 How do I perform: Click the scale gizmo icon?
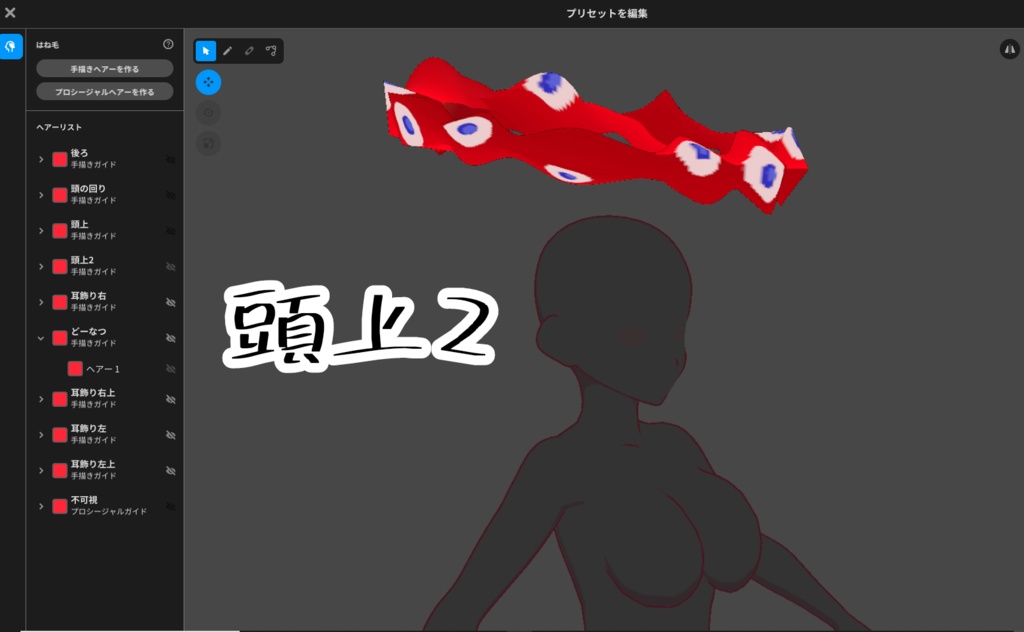(208, 143)
